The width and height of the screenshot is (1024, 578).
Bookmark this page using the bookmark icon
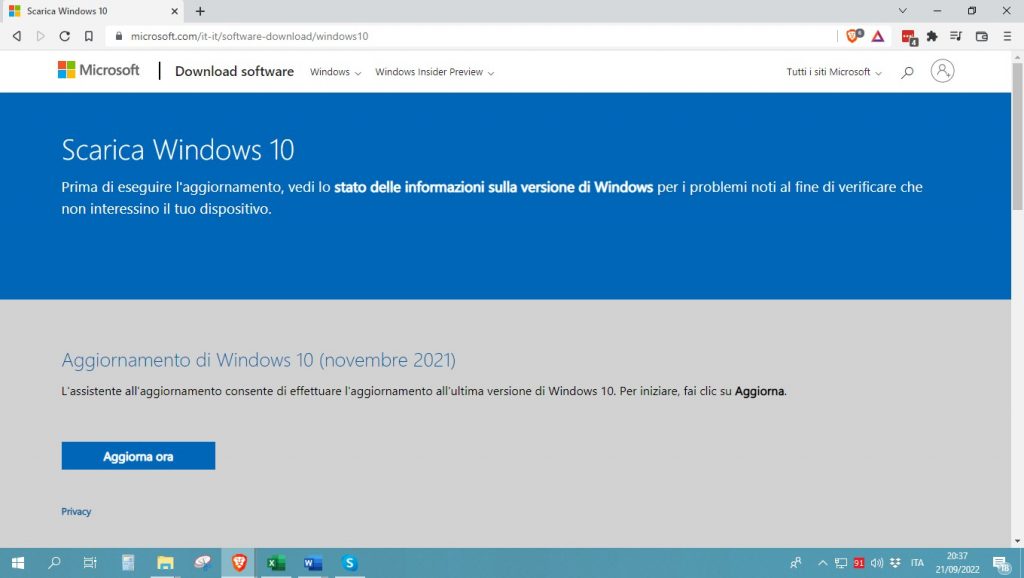pos(89,36)
